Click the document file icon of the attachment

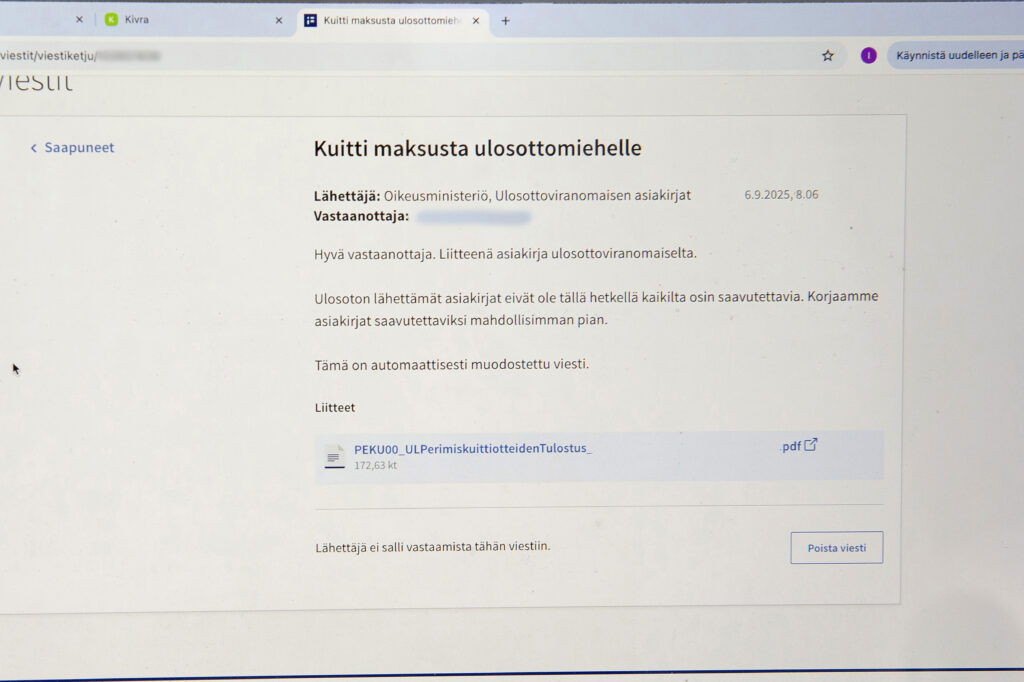[x=334, y=457]
